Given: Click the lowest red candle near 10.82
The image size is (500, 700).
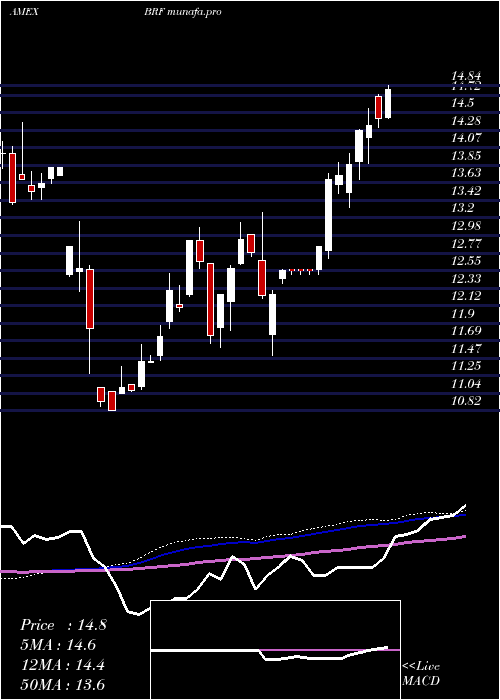Looking at the screenshot, I should tap(112, 401).
